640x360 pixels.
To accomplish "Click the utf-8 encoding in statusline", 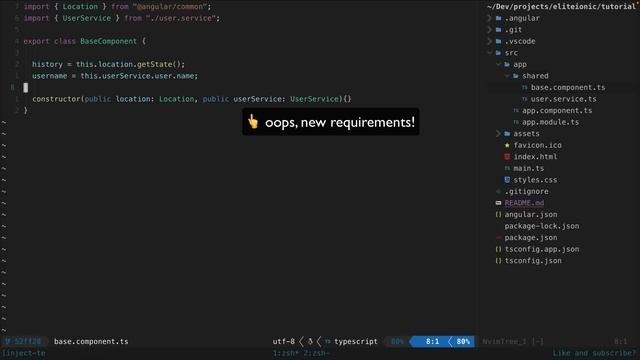I will tap(284, 342).
